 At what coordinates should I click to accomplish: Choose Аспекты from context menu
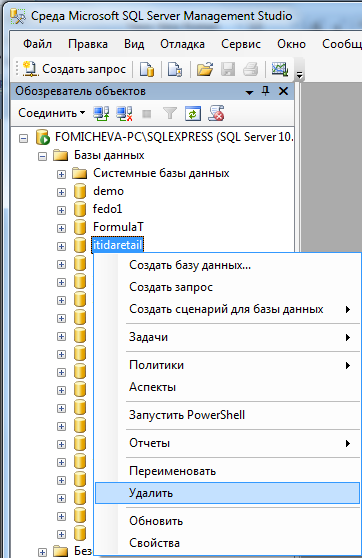[227, 387]
